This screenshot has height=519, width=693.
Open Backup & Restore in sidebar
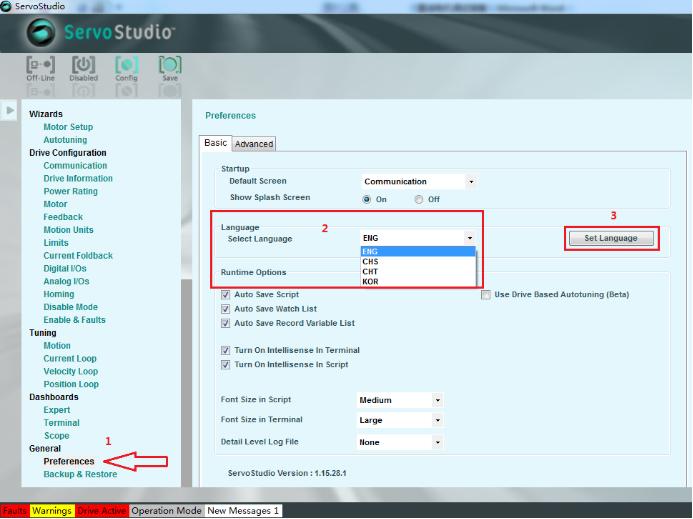(x=80, y=474)
